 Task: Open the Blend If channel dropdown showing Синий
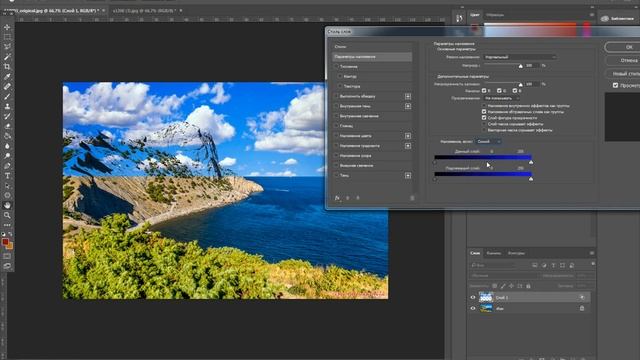click(488, 142)
